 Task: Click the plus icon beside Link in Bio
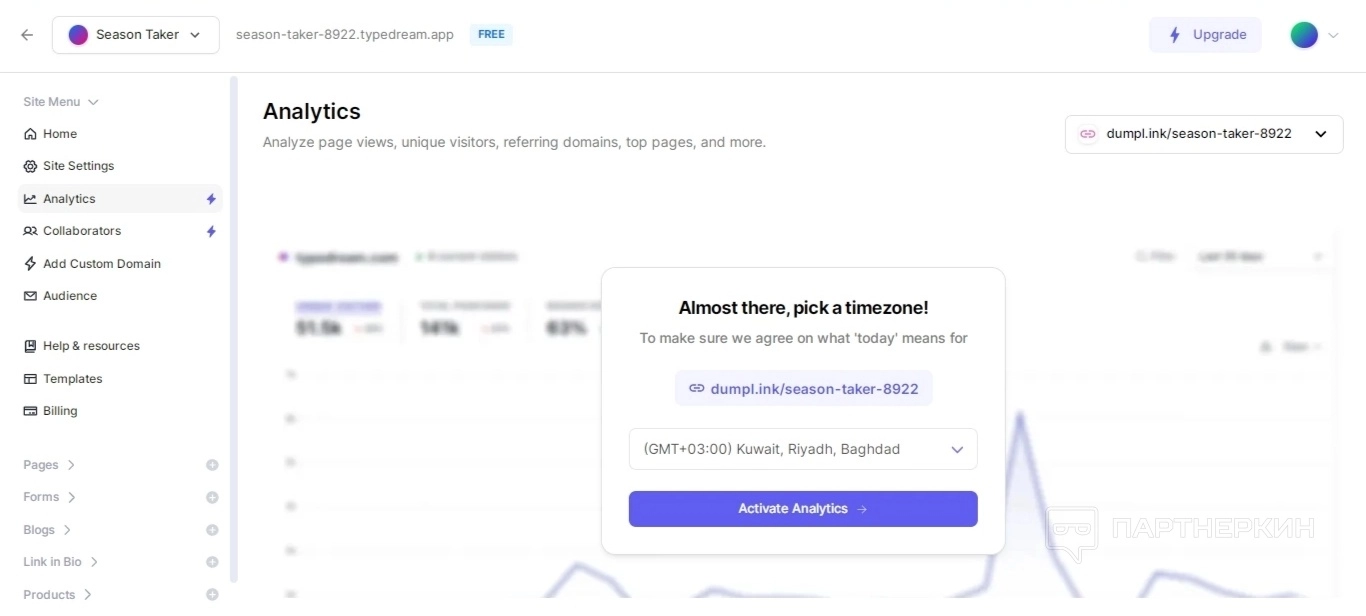pos(212,562)
